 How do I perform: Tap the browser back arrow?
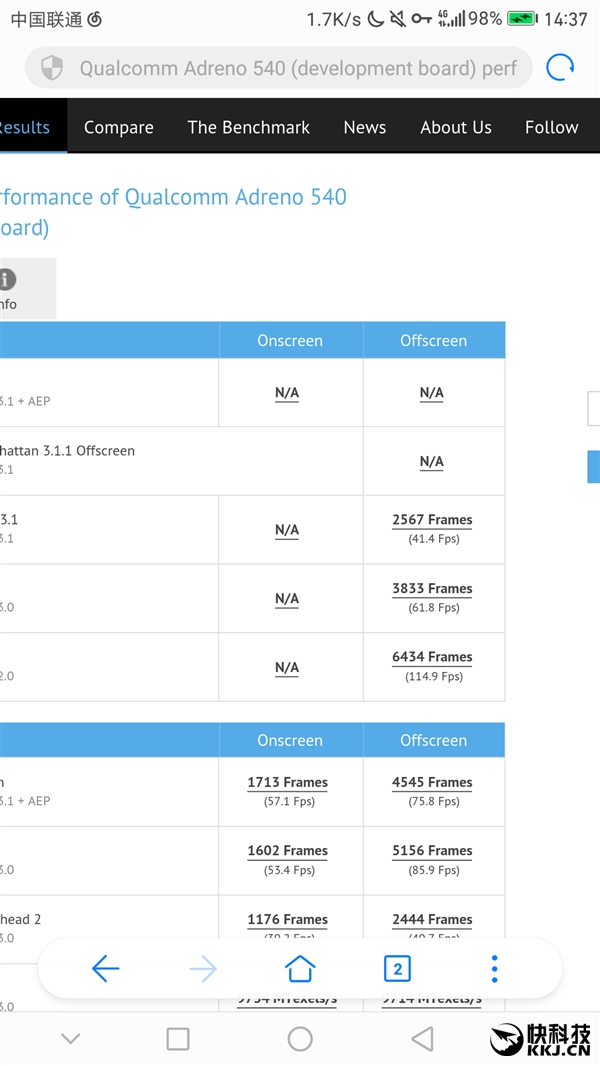click(x=105, y=968)
